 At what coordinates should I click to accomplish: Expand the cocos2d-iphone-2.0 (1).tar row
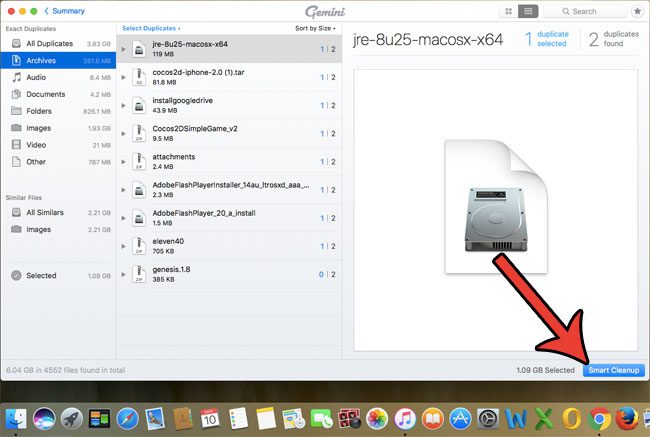[124, 78]
